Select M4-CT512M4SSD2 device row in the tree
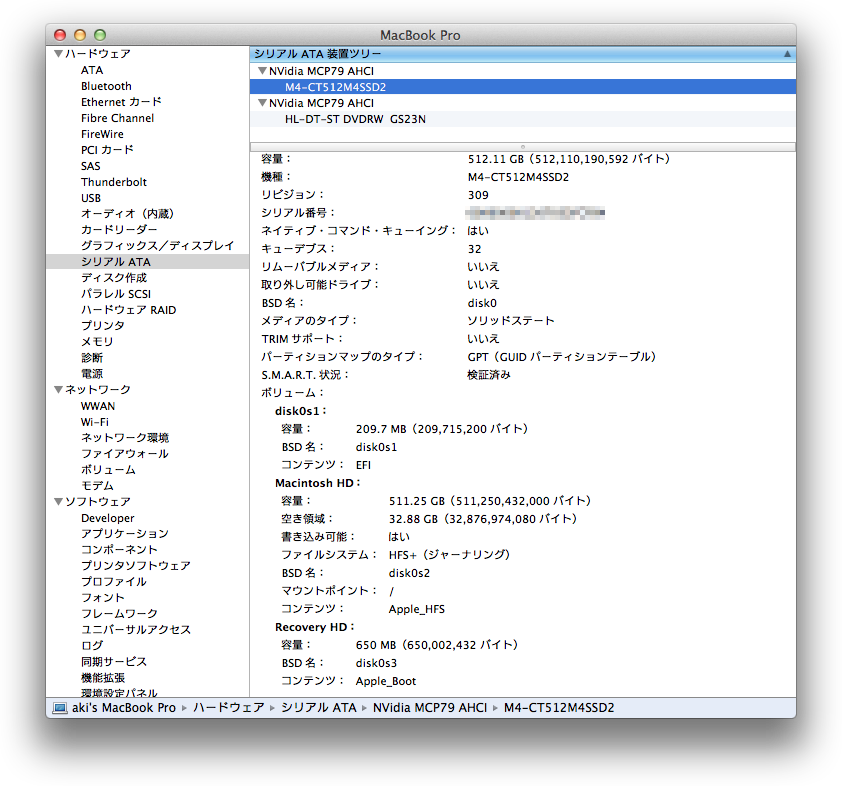The image size is (842, 786). [x=522, y=87]
